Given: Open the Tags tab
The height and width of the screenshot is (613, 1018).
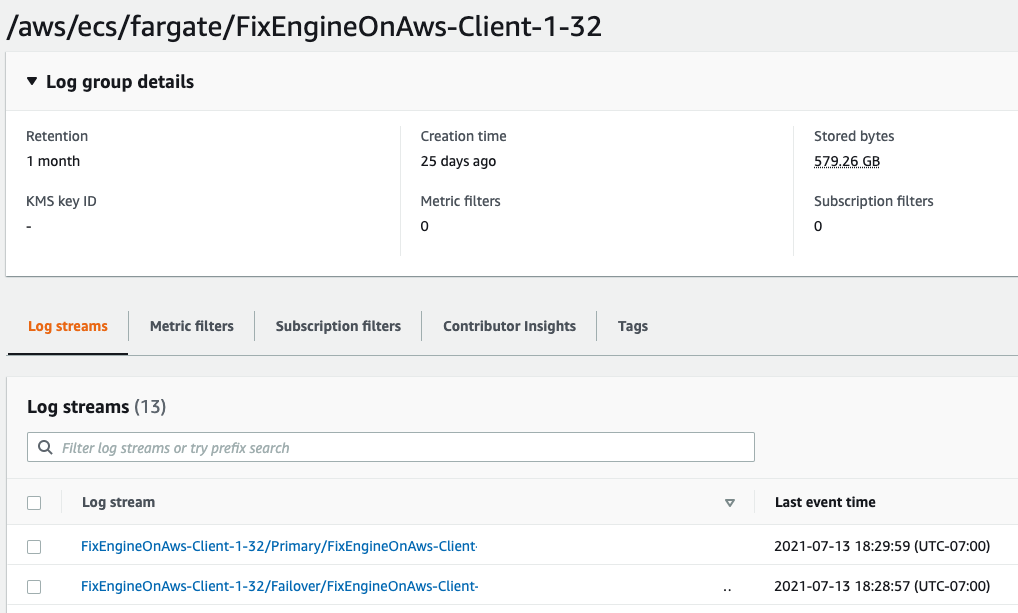Looking at the screenshot, I should [x=633, y=326].
